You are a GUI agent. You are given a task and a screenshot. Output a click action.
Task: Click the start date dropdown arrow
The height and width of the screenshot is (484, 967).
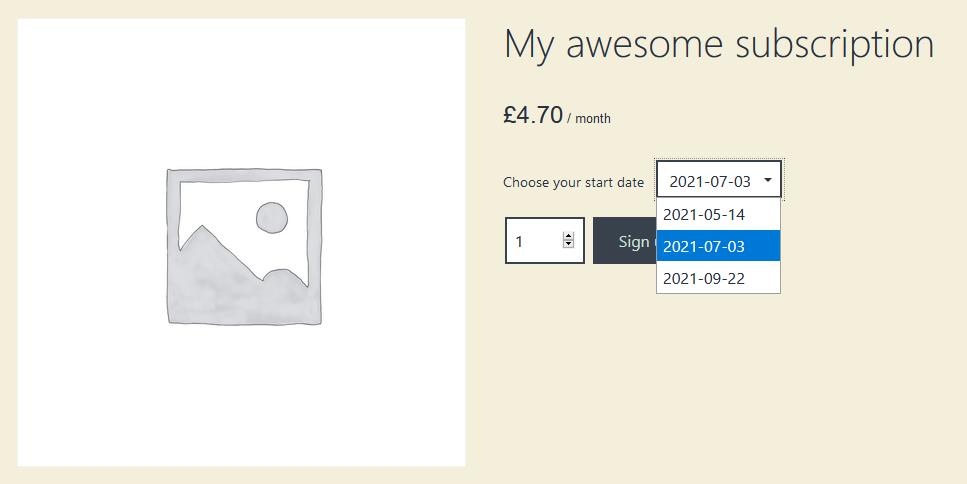click(x=768, y=180)
